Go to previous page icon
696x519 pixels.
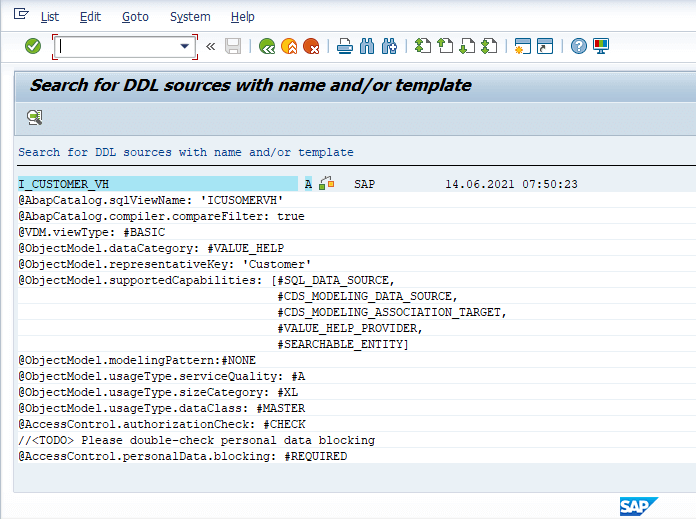445,46
